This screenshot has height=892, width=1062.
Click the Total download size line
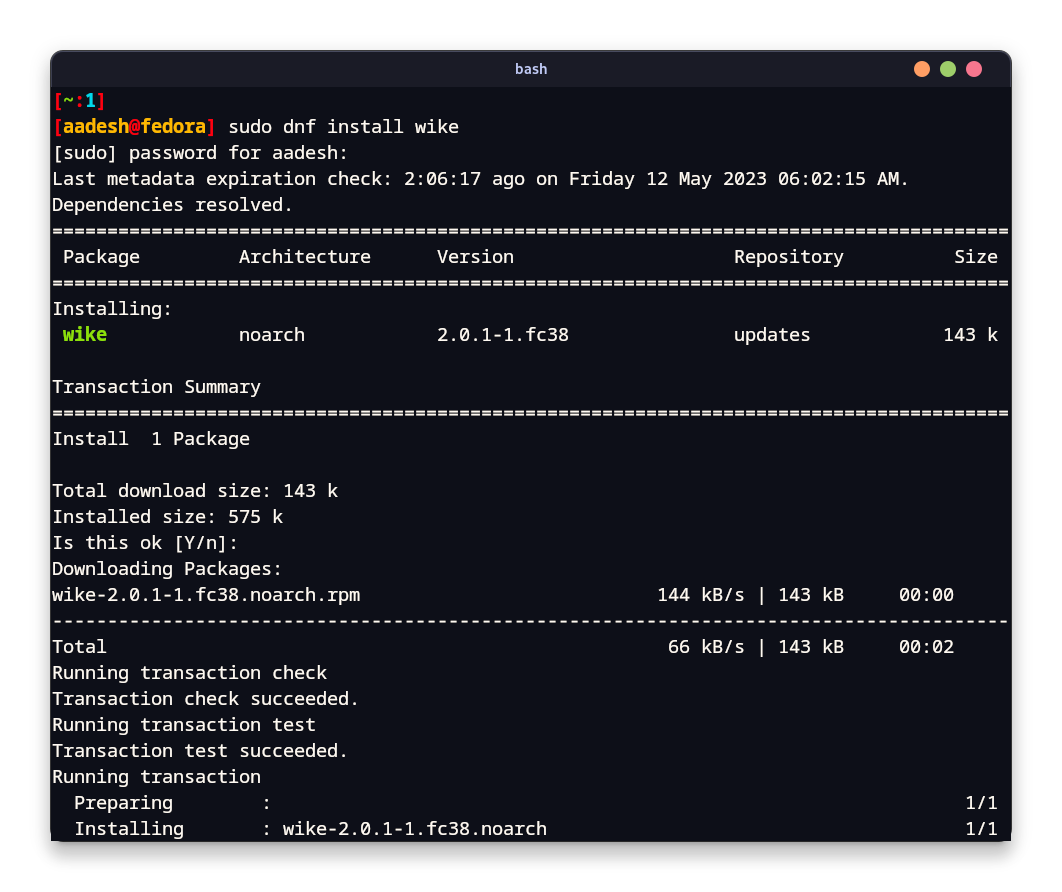click(x=194, y=490)
